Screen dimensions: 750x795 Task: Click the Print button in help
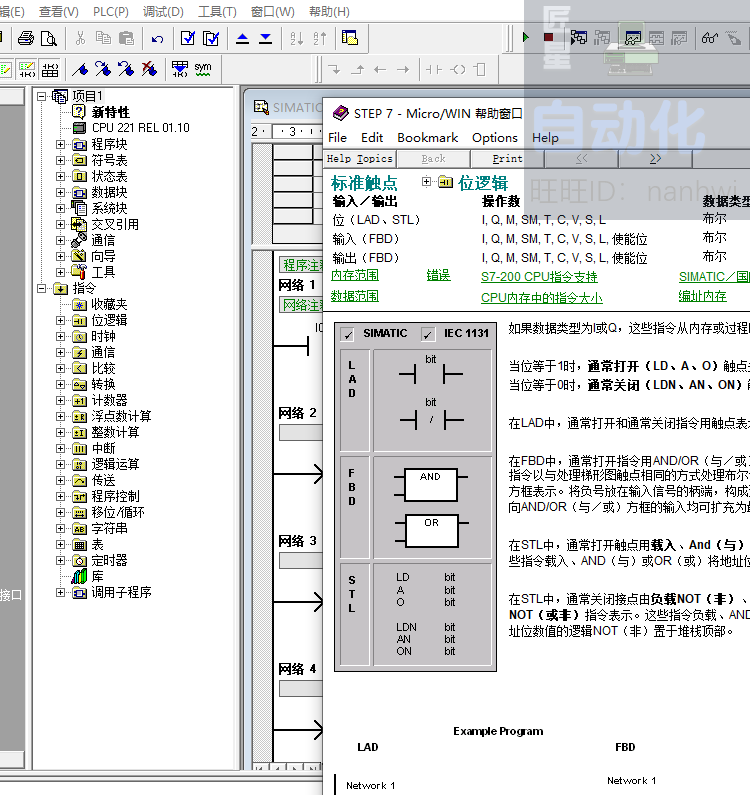pos(507,159)
